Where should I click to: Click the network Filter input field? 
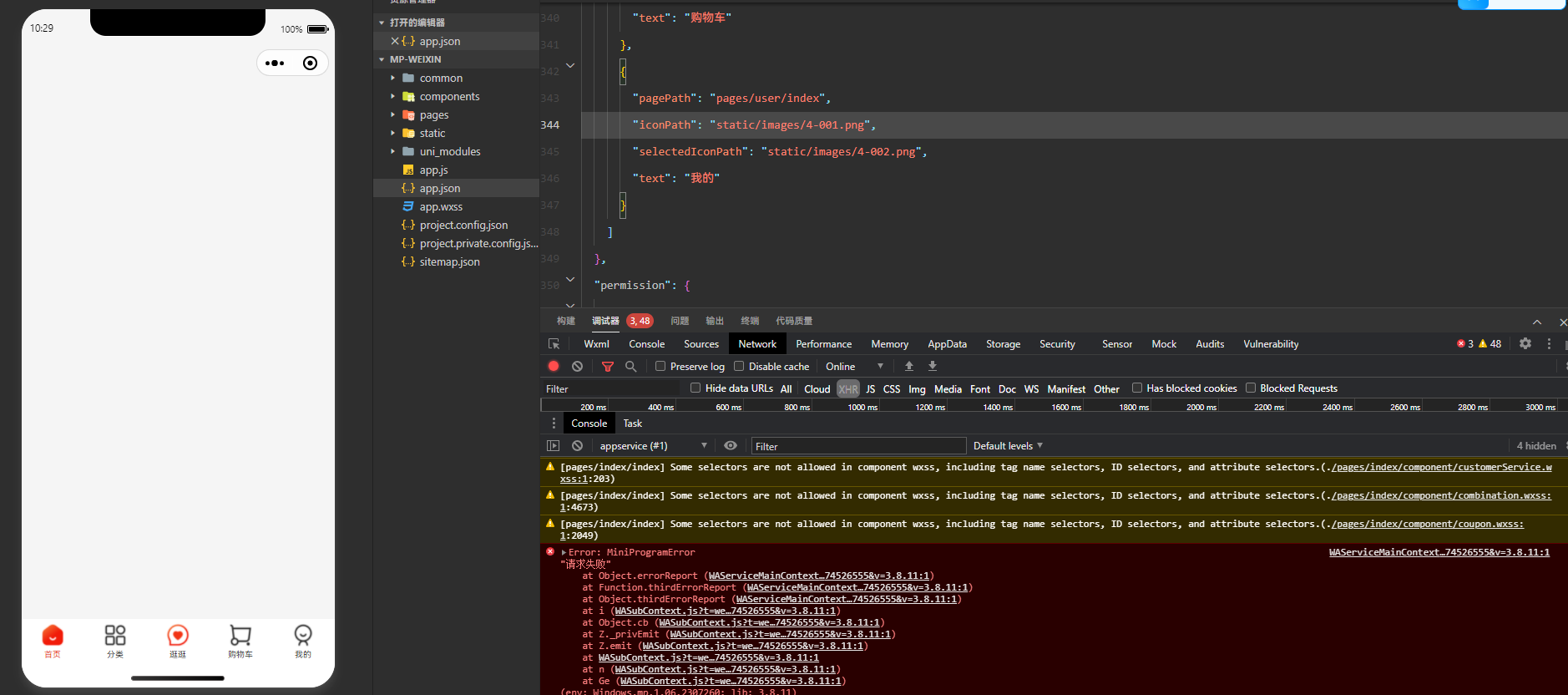point(610,389)
